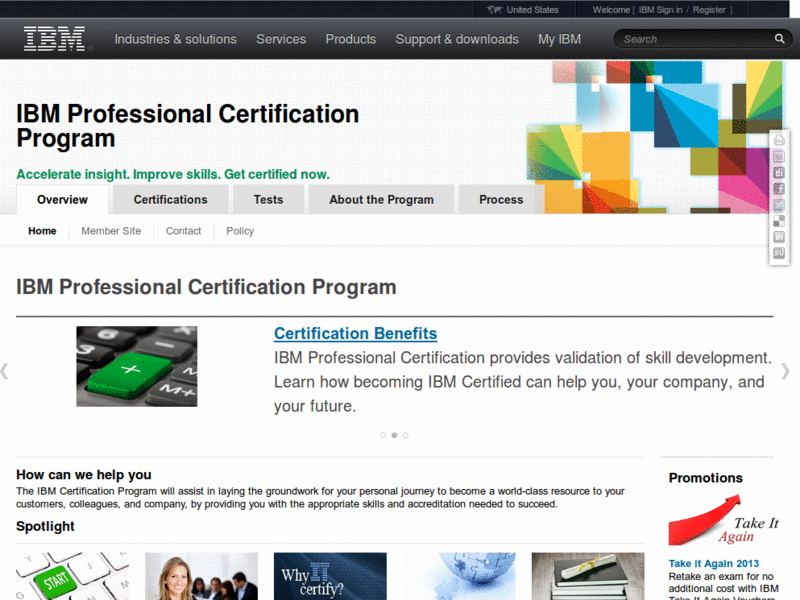Open the Take It Again 2013 link
800x600 pixels.
713,563
